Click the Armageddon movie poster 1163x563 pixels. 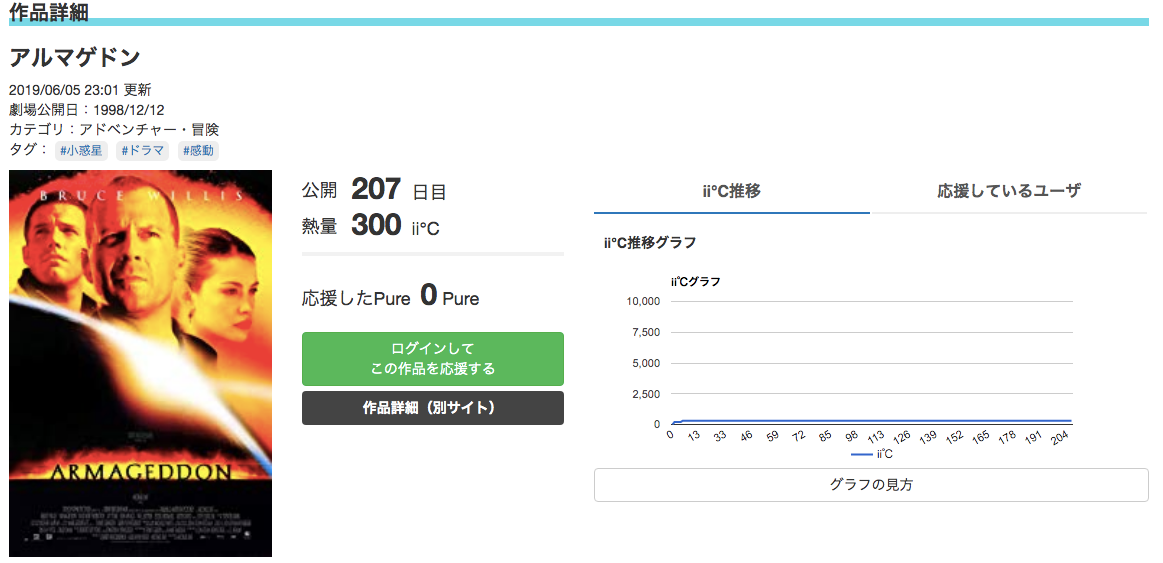140,363
